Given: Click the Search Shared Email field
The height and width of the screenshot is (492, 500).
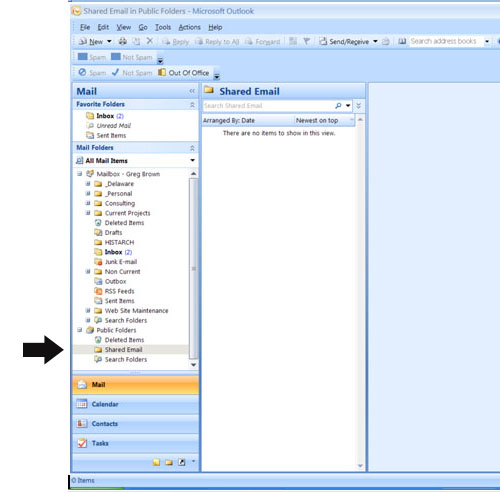Looking at the screenshot, I should (x=268, y=106).
